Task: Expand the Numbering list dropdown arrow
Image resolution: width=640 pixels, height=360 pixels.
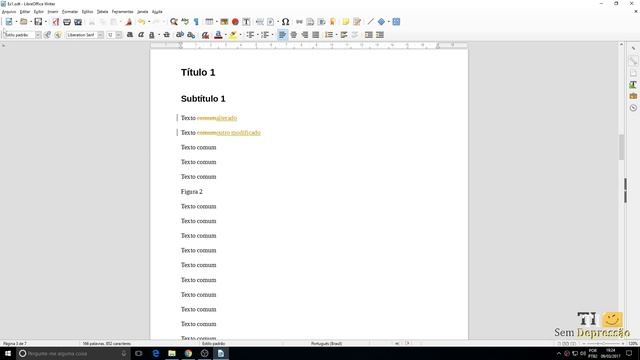Action: pos(272,35)
